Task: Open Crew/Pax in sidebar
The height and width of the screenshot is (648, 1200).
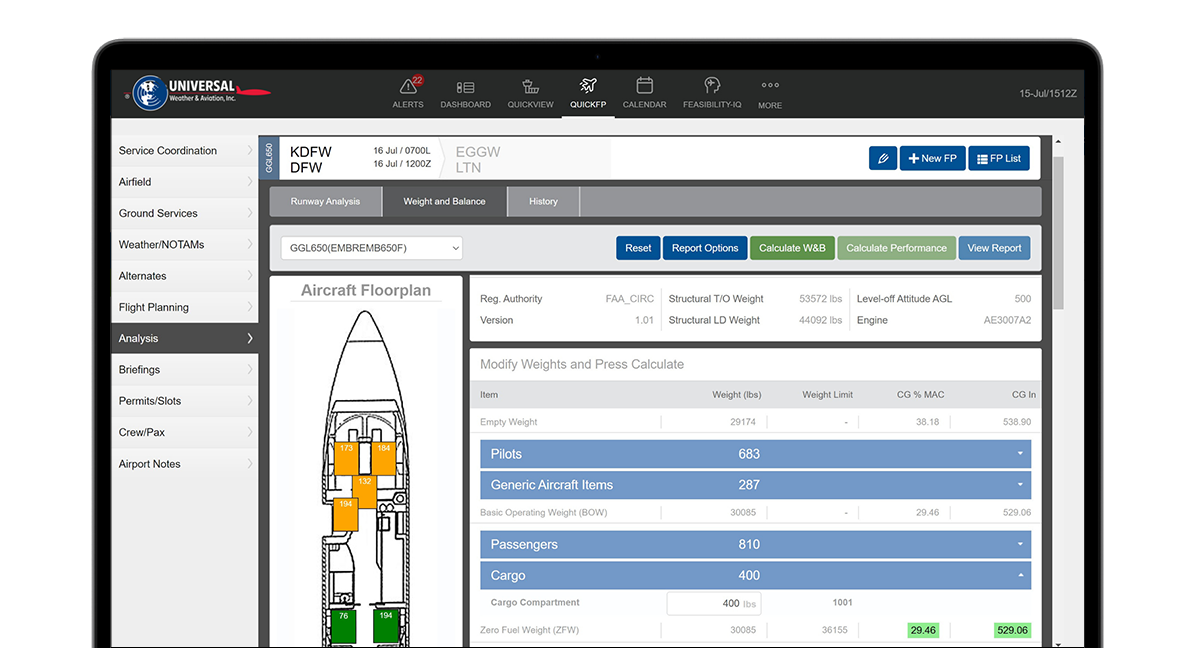Action: 185,432
